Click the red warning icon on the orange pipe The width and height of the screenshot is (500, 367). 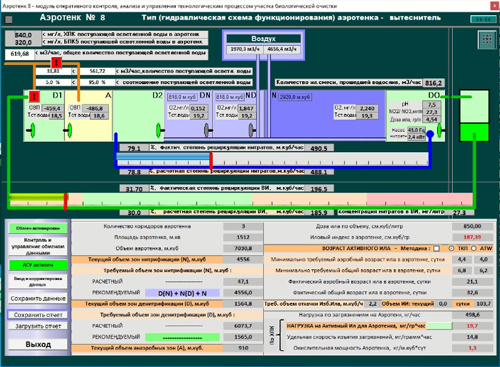(56, 62)
